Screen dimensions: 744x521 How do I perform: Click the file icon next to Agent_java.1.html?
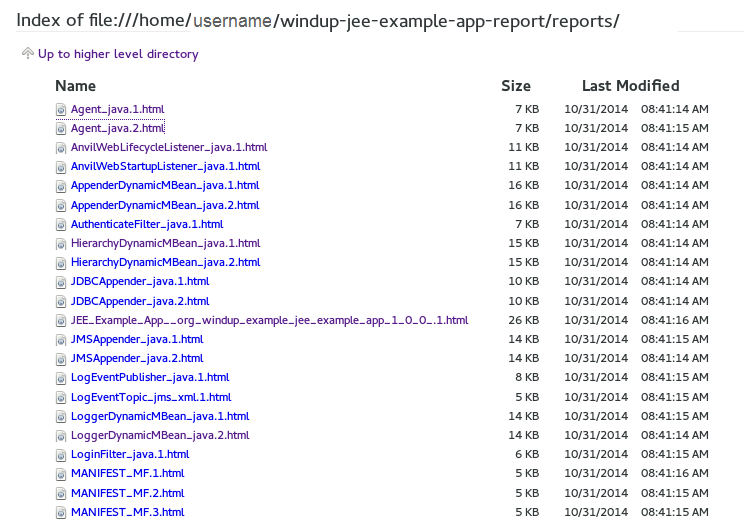[61, 109]
